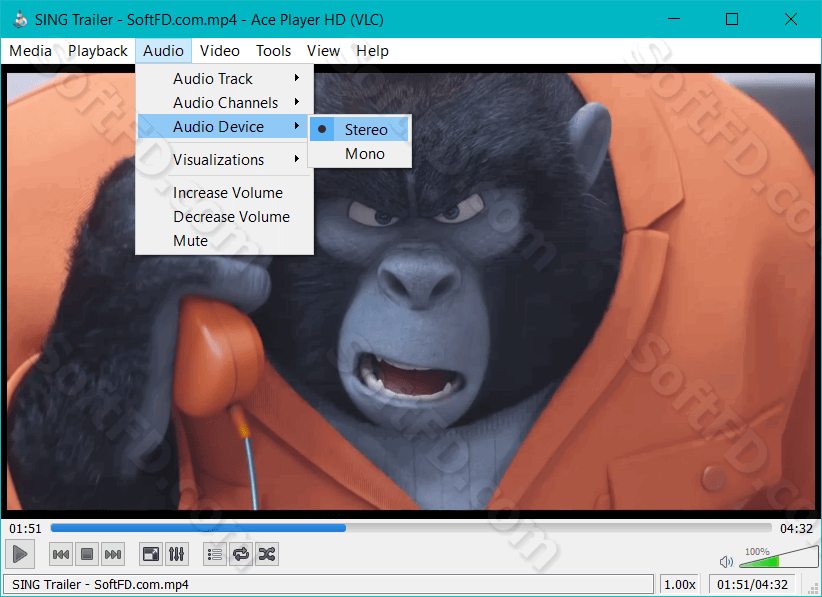Select the Mono audio device option
822x597 pixels.
pyautogui.click(x=359, y=154)
